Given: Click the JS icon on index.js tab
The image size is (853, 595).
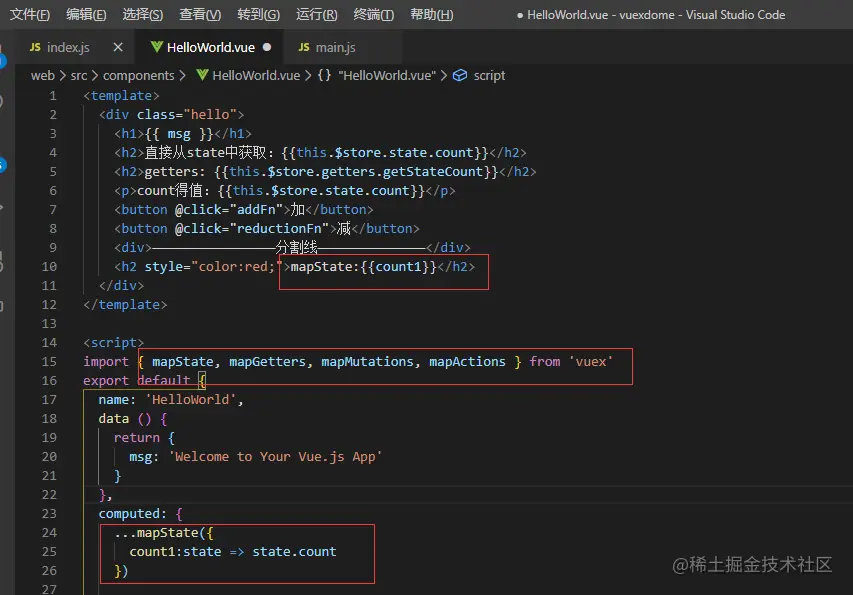Looking at the screenshot, I should pyautogui.click(x=35, y=47).
